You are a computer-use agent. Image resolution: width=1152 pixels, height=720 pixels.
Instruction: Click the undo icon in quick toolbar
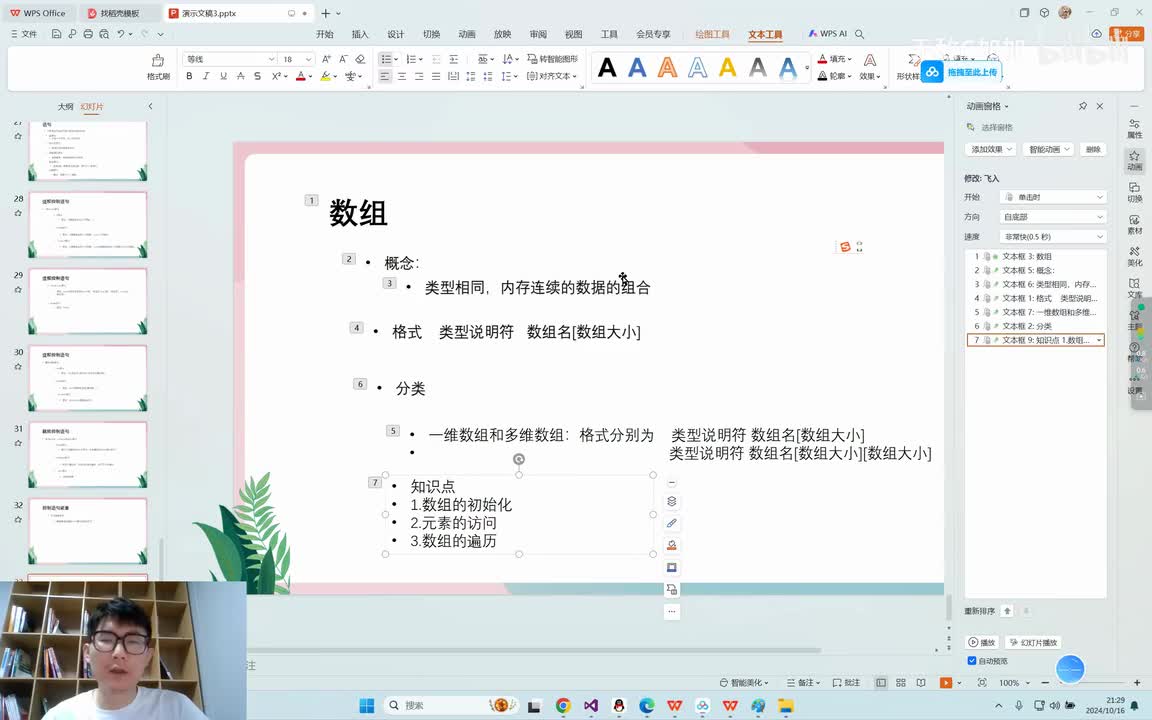(120, 34)
